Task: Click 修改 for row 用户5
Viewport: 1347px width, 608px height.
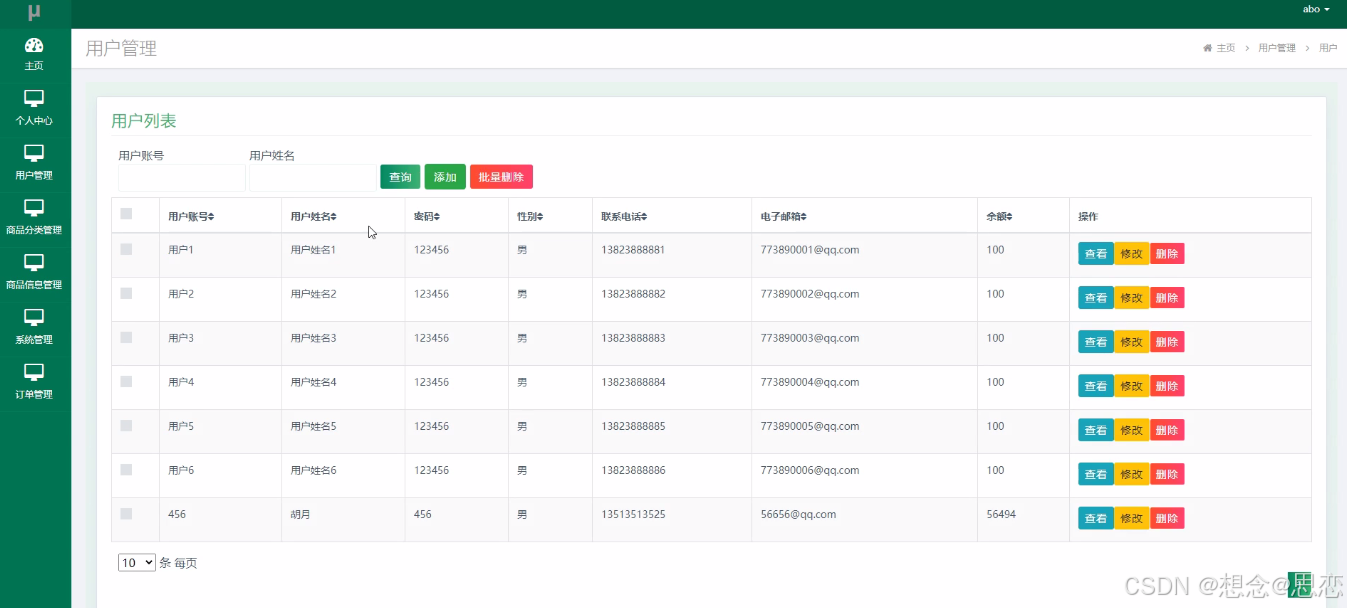Action: point(1132,430)
